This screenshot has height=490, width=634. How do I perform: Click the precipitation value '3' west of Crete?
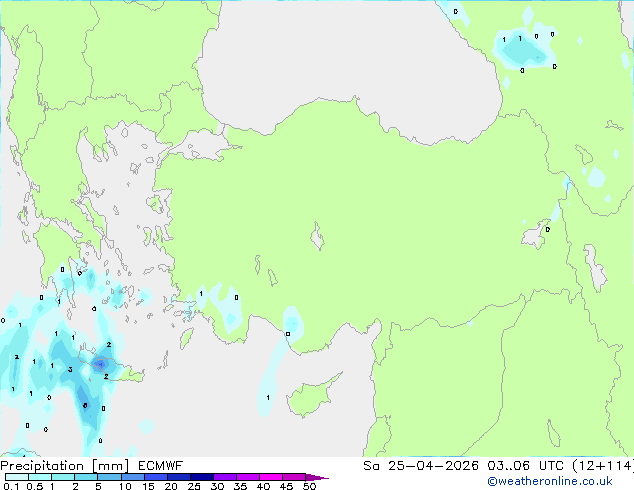70,369
